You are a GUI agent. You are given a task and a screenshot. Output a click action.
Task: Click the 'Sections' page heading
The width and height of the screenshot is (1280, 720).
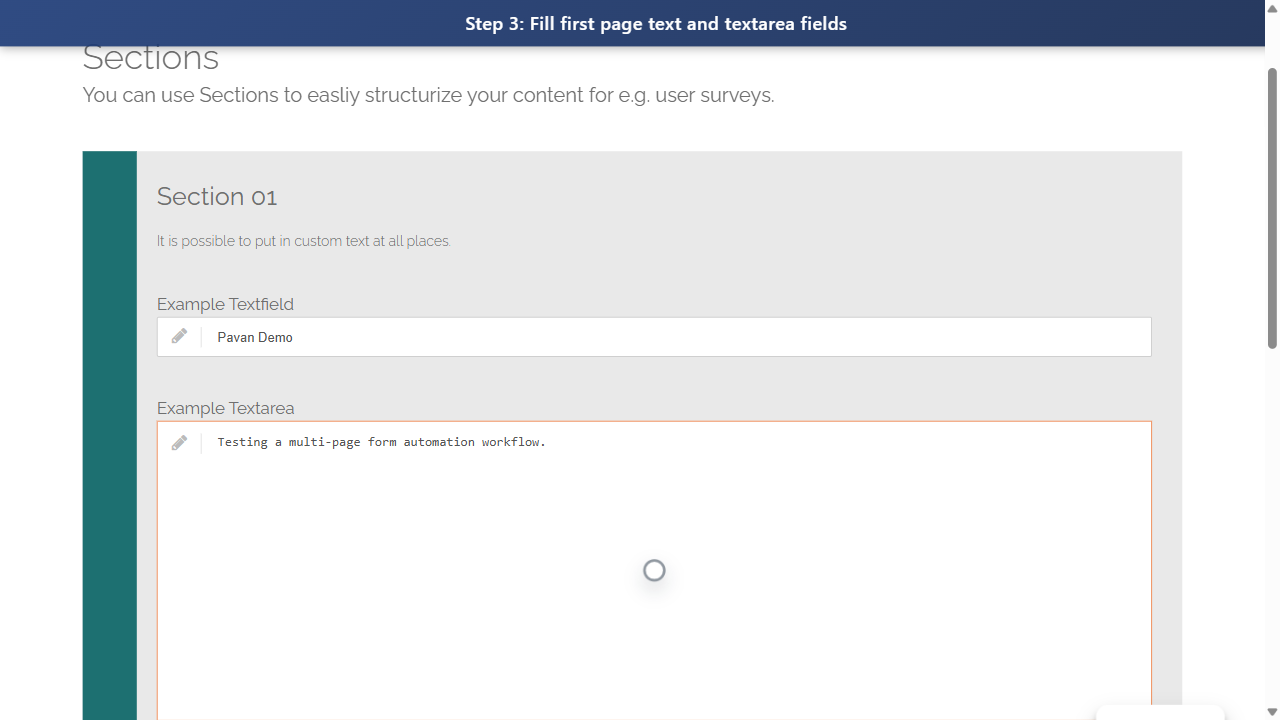click(150, 57)
